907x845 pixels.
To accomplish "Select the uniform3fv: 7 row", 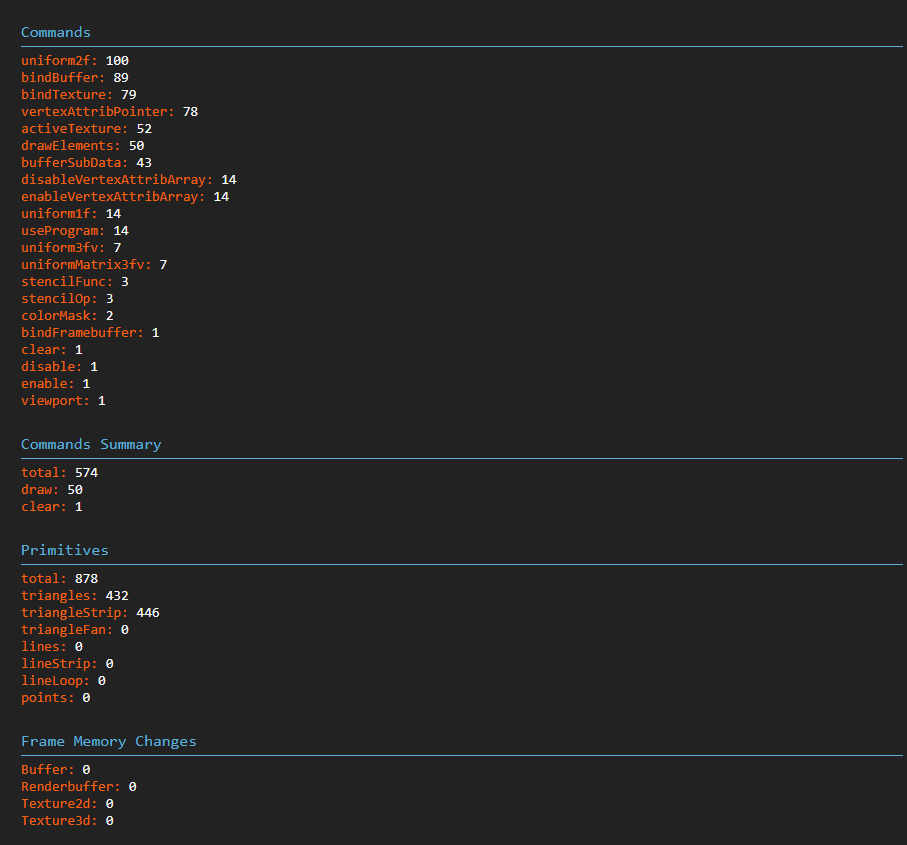I will [71, 248].
